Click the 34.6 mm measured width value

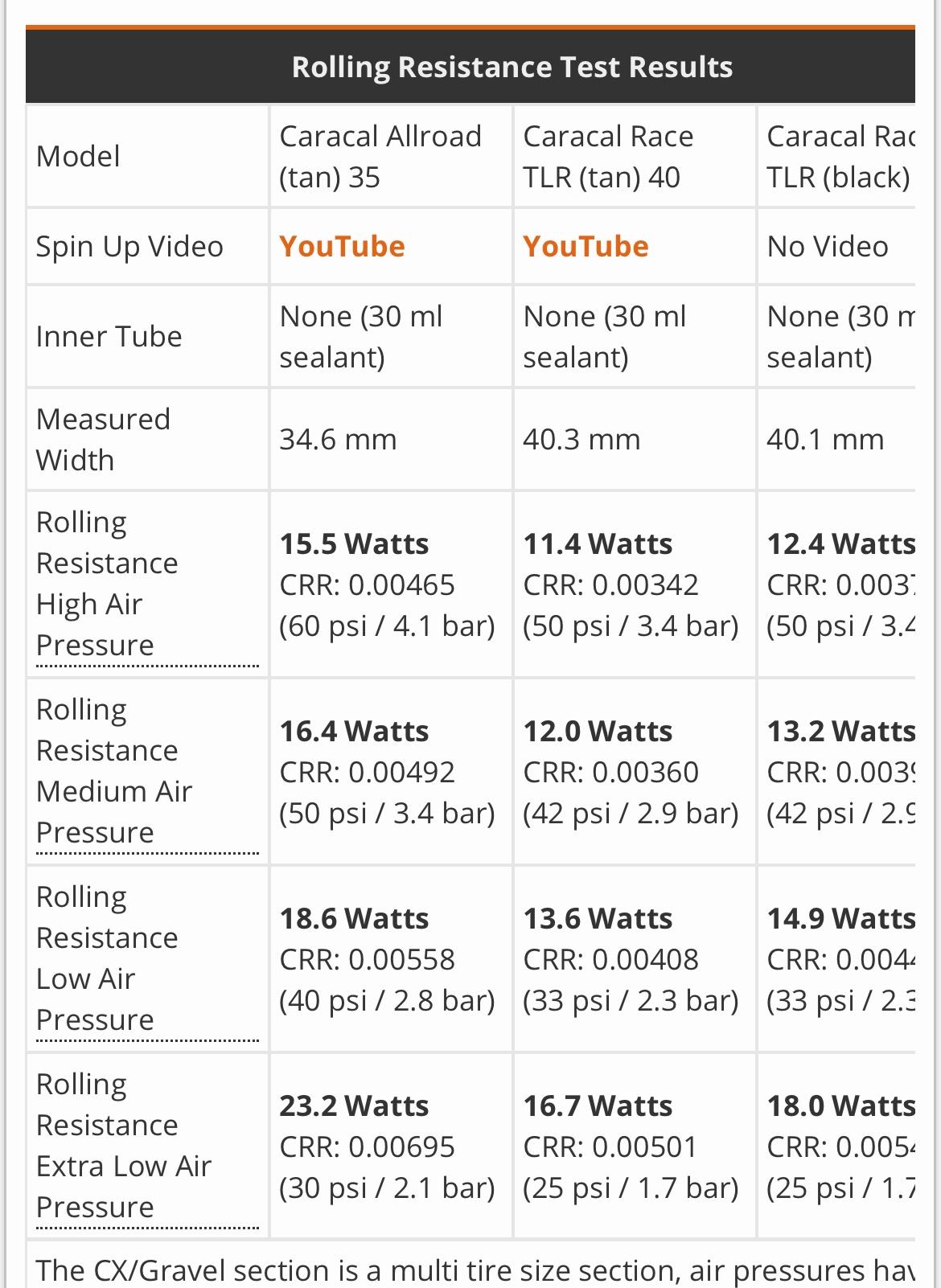click(338, 440)
